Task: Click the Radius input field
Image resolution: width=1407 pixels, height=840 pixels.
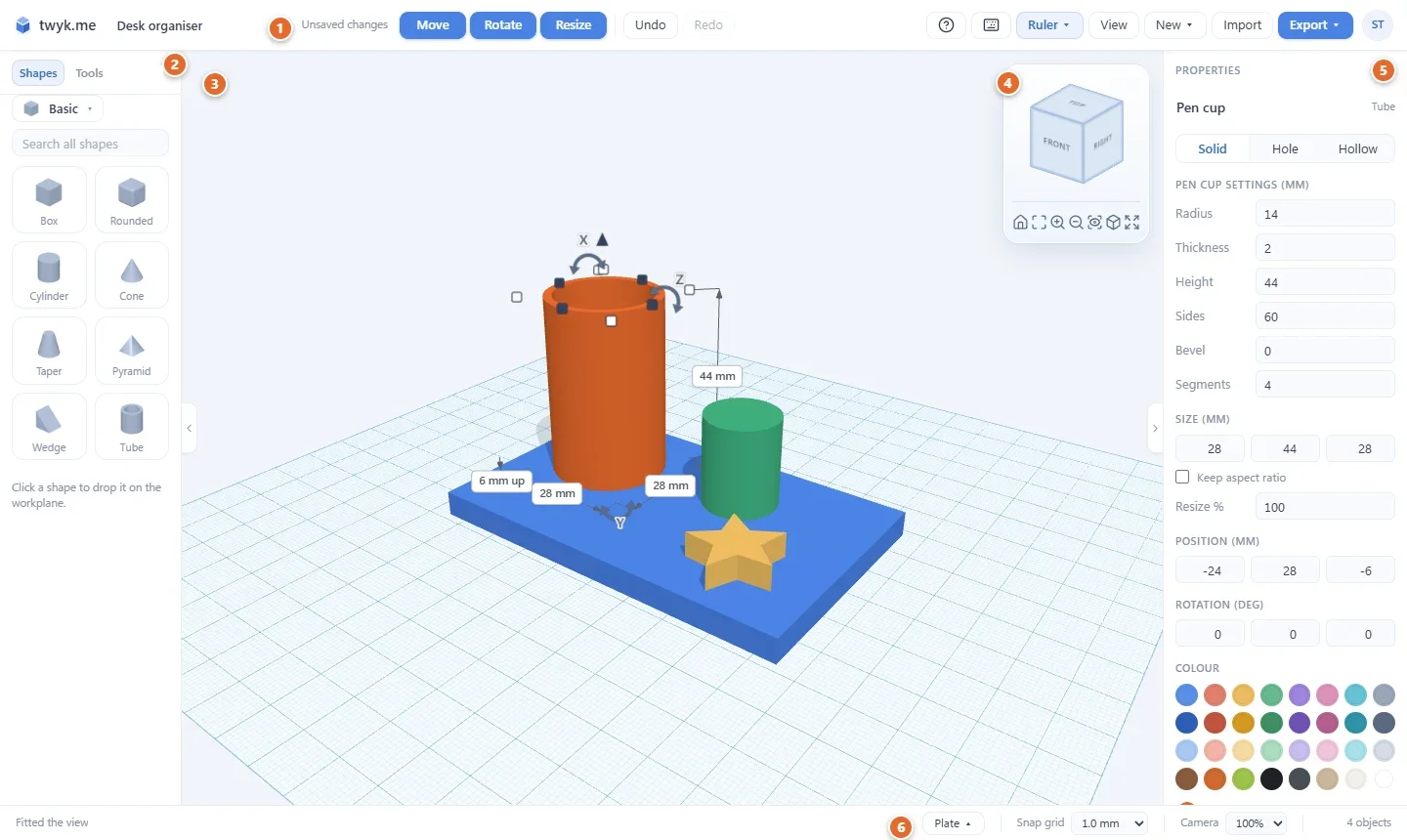Action: [x=1324, y=214]
